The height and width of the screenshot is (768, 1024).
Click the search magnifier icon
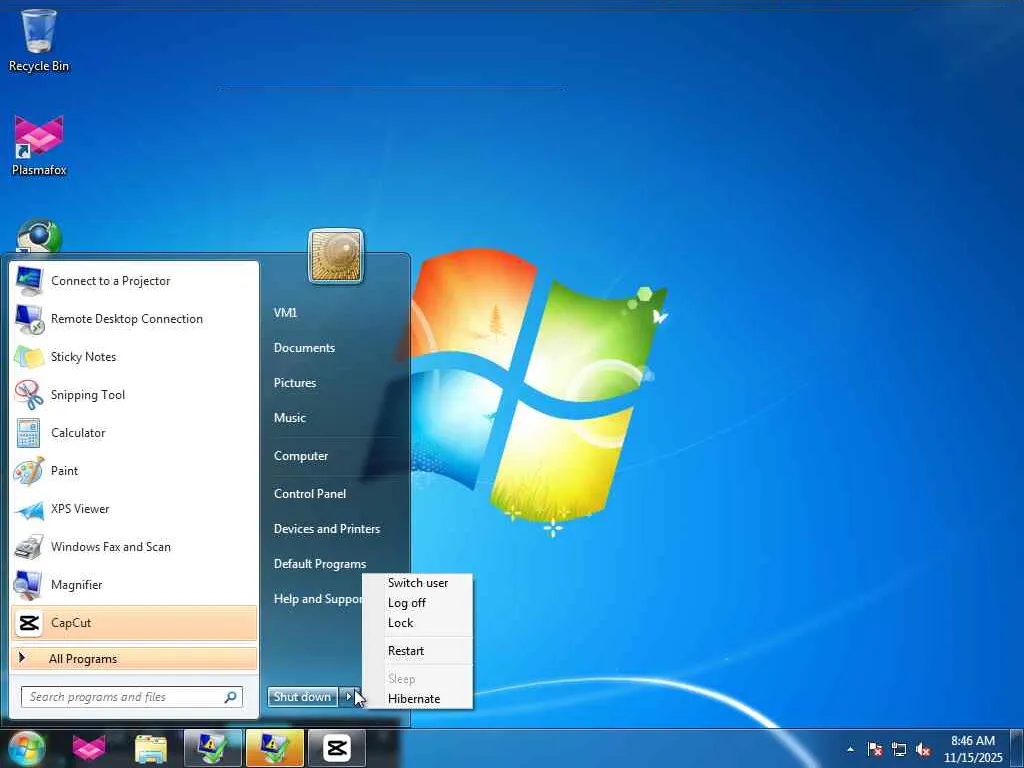(x=231, y=697)
